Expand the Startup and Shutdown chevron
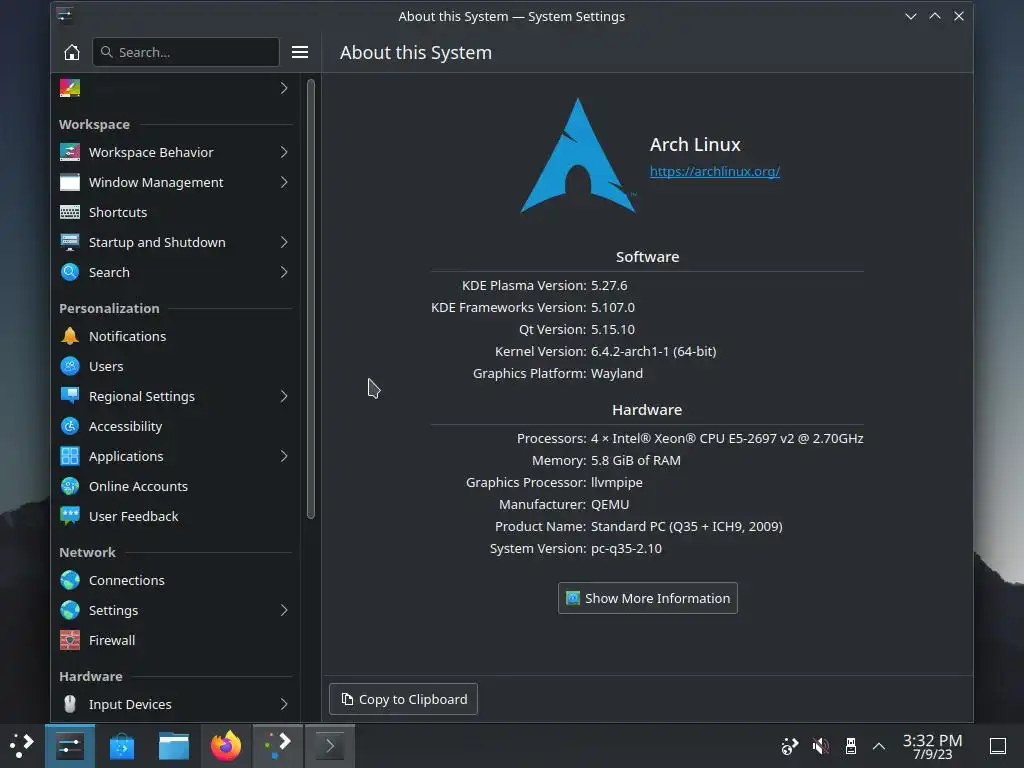 (284, 242)
